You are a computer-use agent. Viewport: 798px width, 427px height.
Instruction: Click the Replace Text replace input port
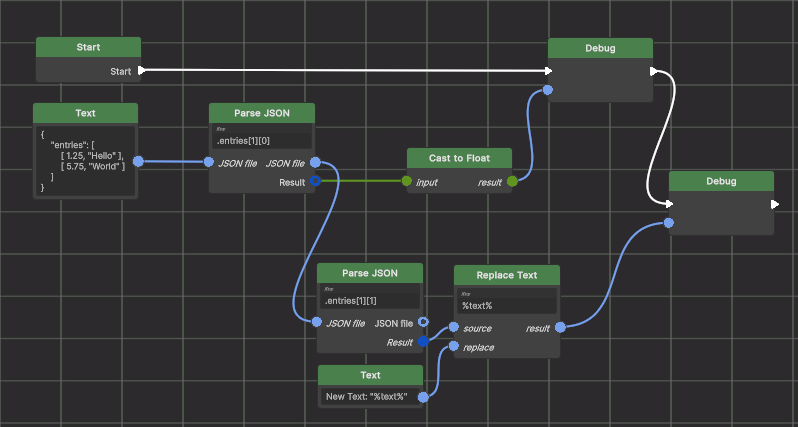(454, 347)
